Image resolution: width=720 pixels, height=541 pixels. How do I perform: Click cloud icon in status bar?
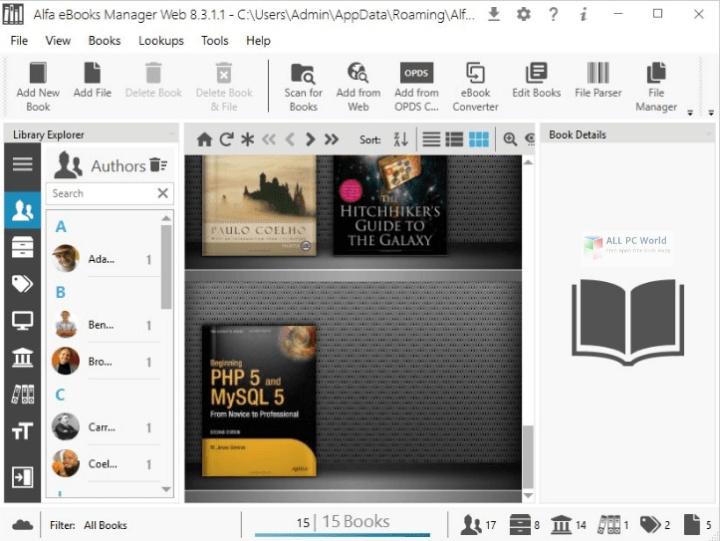click(x=22, y=524)
